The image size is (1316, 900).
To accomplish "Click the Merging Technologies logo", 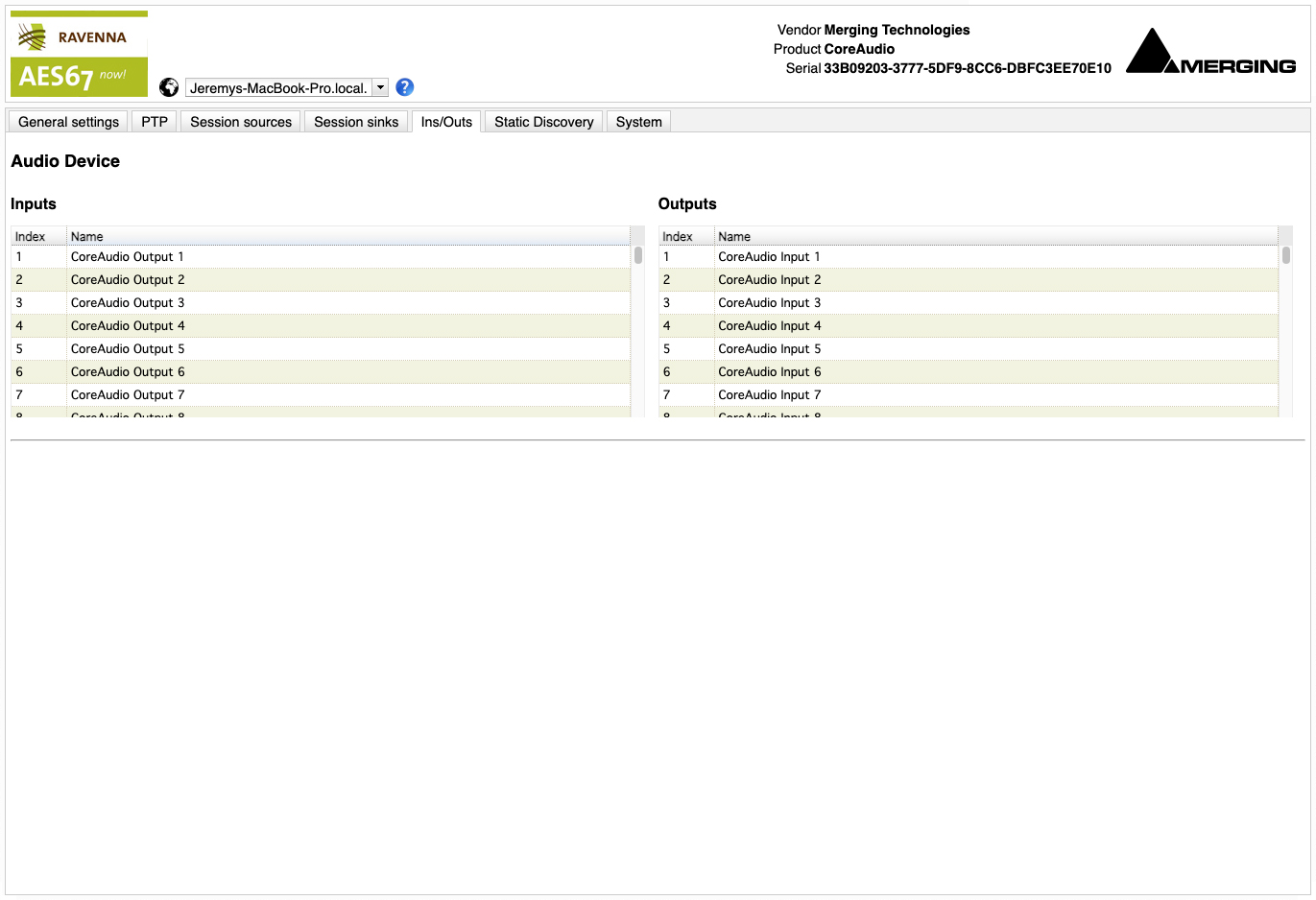I will point(1210,53).
